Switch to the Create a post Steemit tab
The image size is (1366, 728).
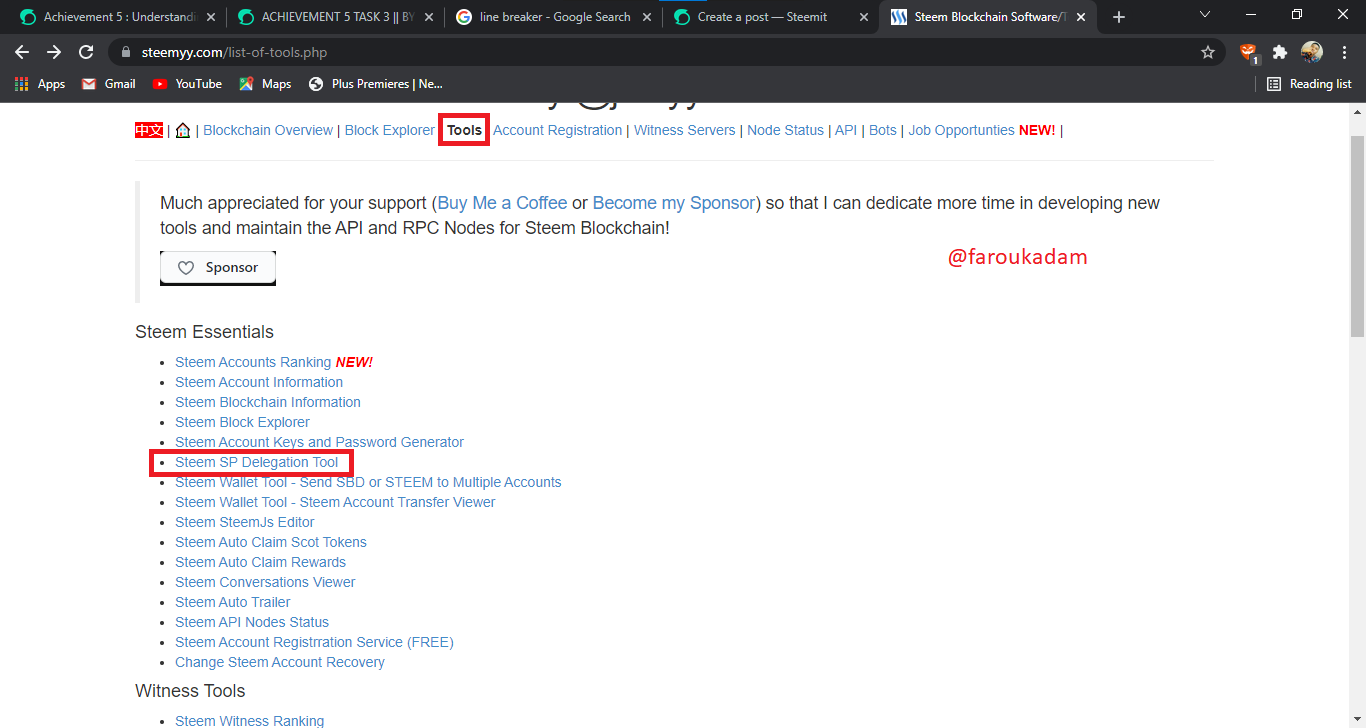[x=770, y=17]
